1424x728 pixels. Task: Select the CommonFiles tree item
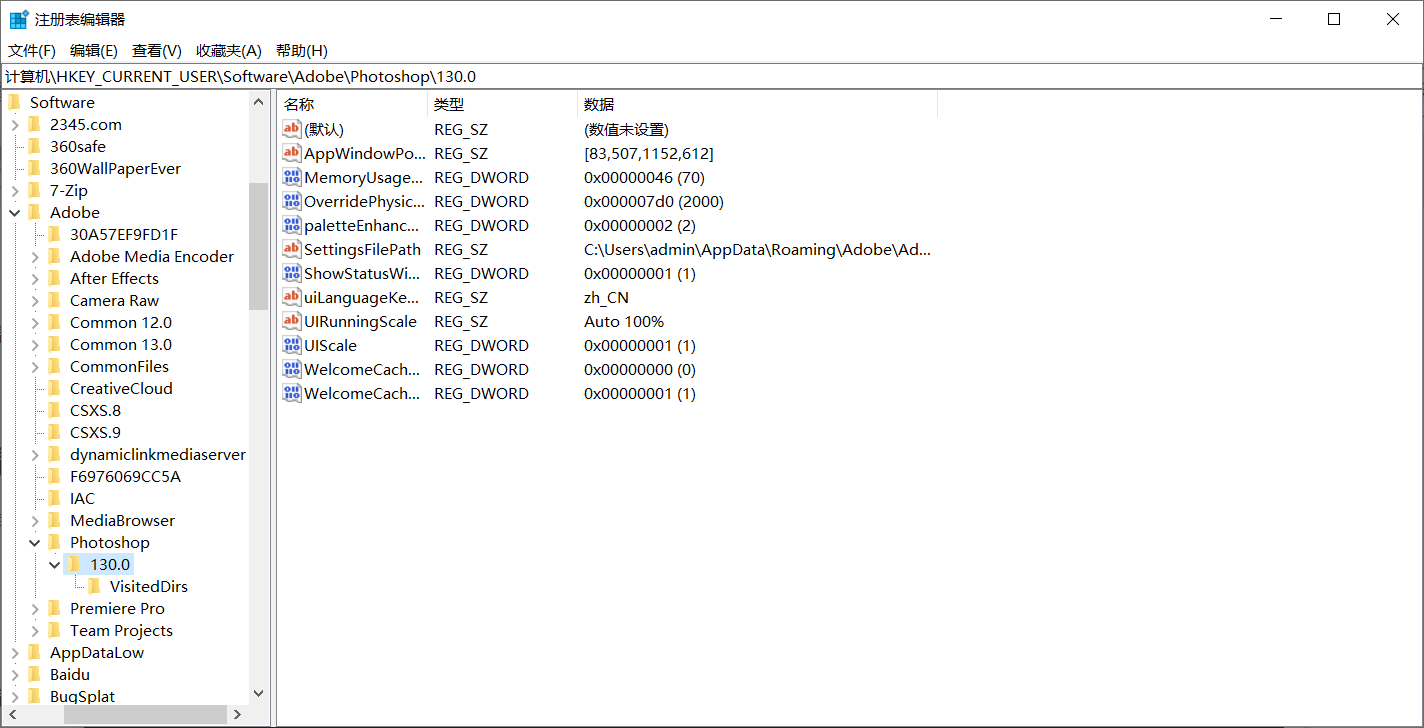point(119,366)
